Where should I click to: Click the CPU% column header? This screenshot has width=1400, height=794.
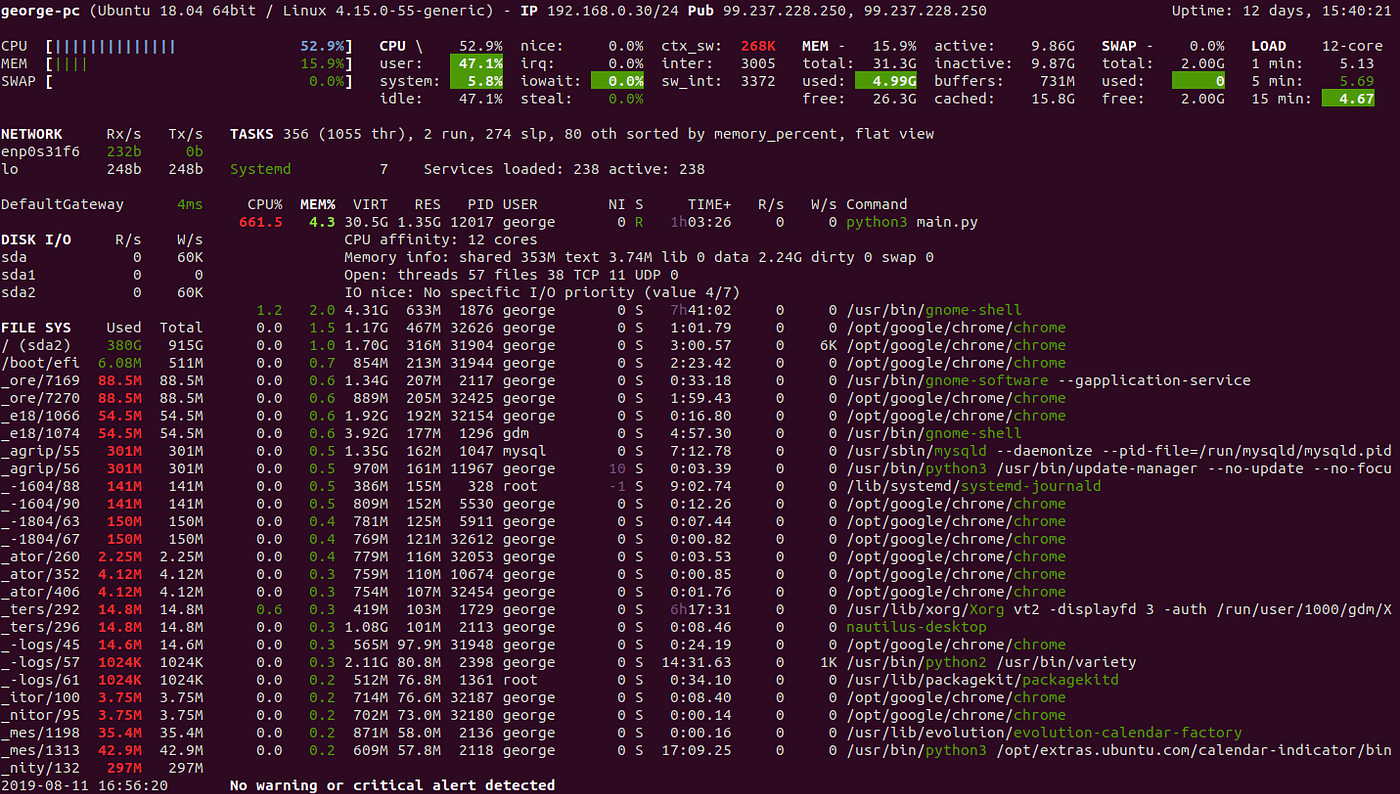point(265,204)
